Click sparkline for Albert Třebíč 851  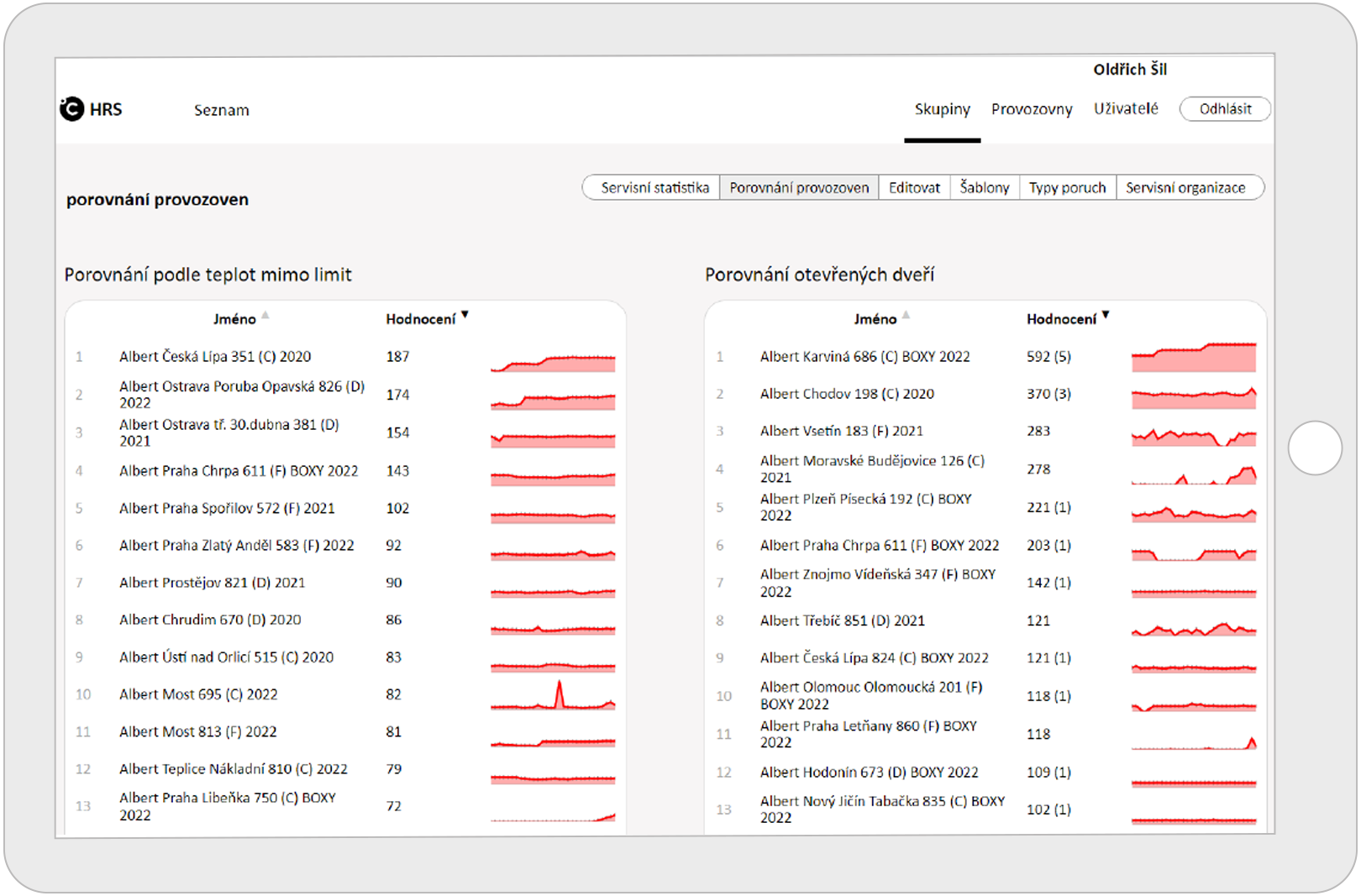pyautogui.click(x=1194, y=628)
